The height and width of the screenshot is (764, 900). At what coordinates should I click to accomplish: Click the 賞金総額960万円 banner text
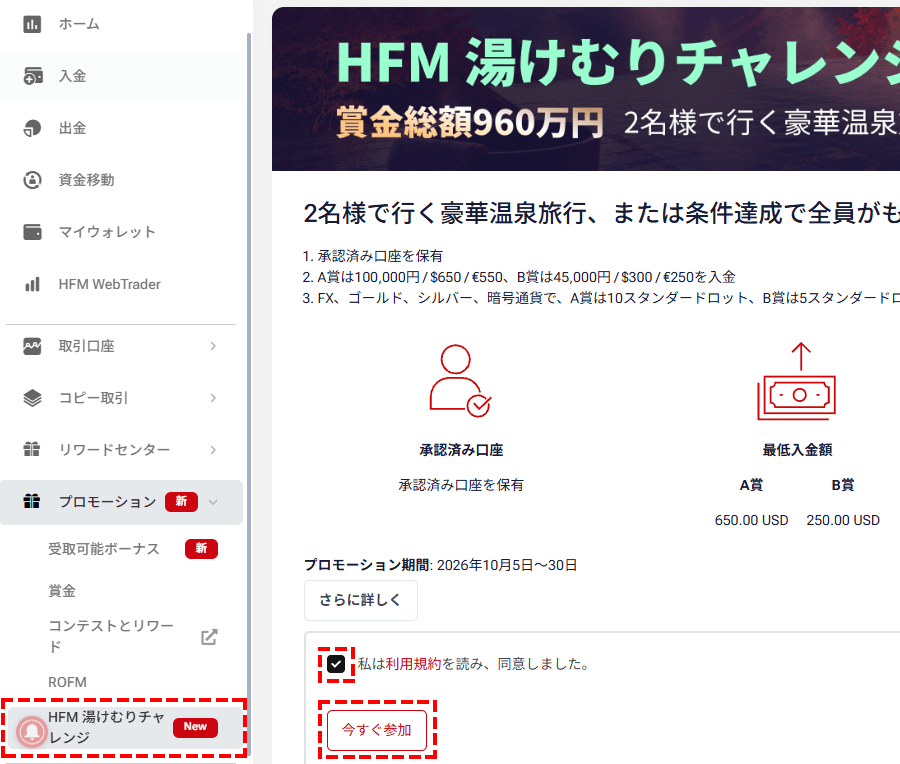point(470,122)
